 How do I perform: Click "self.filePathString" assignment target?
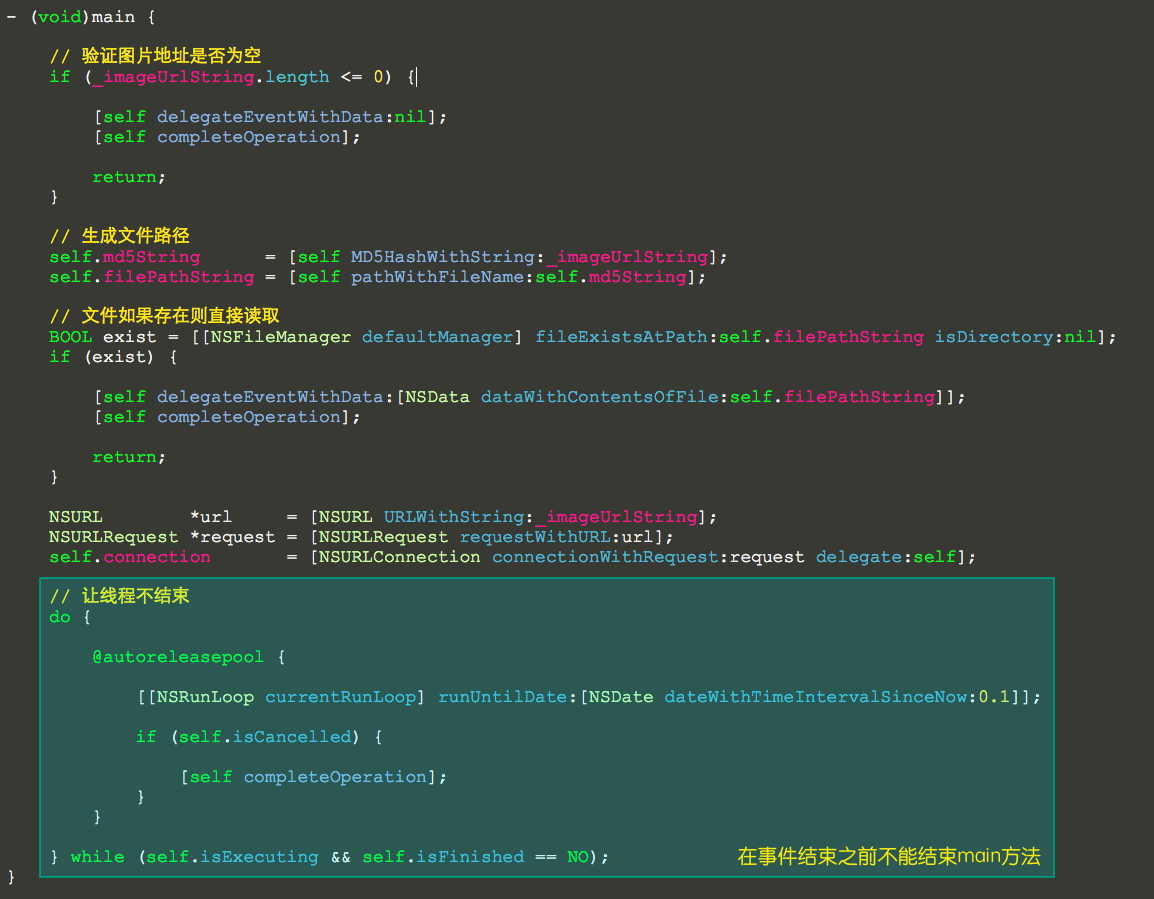pyautogui.click(x=152, y=277)
